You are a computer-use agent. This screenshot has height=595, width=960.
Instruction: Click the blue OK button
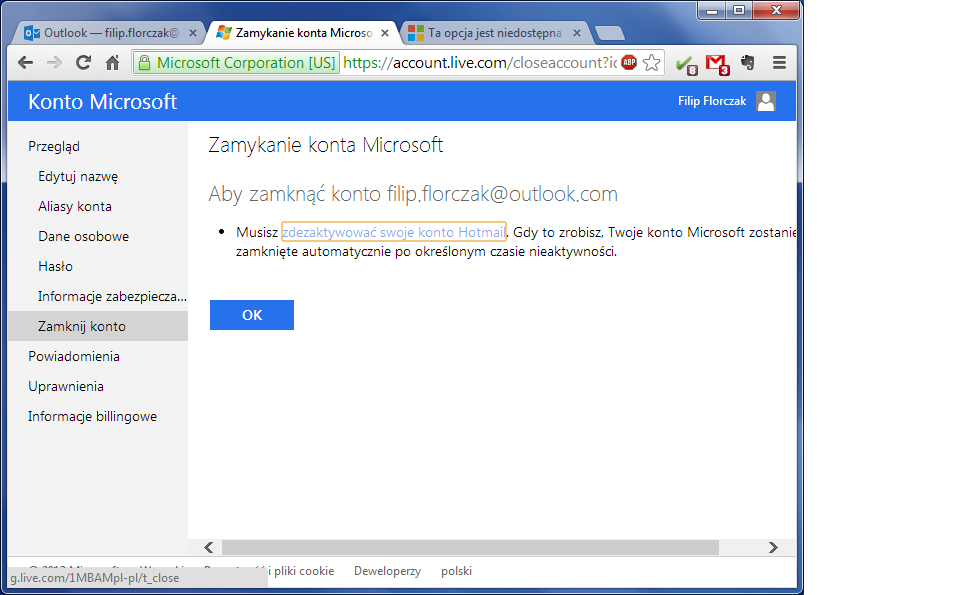point(252,315)
